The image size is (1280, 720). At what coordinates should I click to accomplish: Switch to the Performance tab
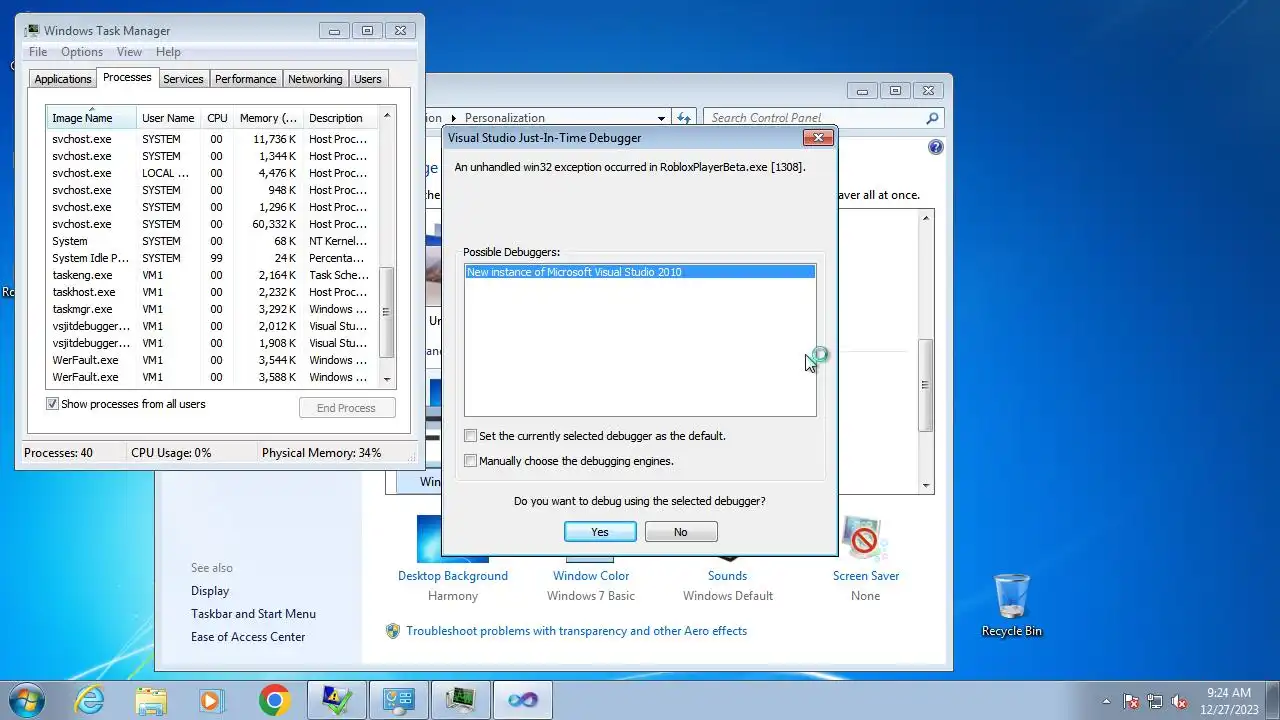[245, 79]
